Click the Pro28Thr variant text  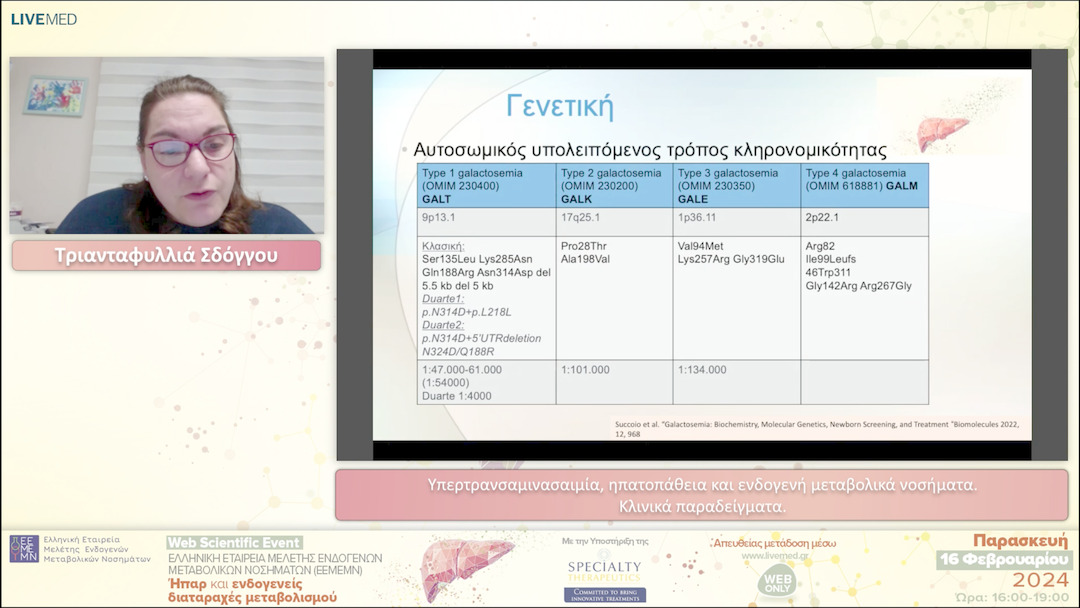(583, 246)
